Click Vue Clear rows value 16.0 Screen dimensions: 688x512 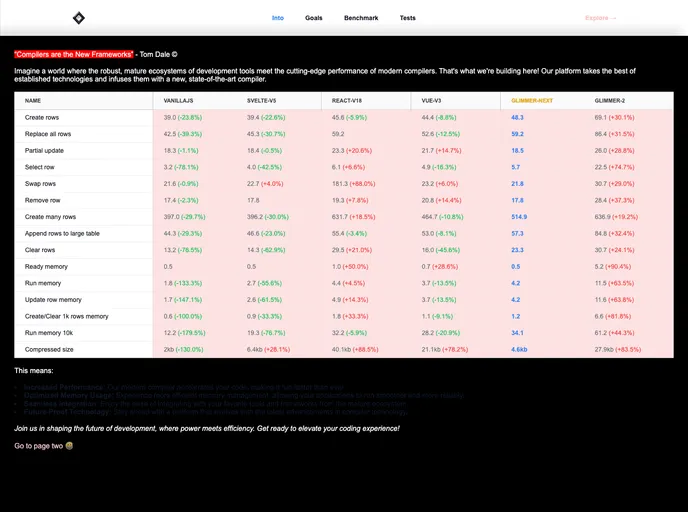click(x=427, y=250)
